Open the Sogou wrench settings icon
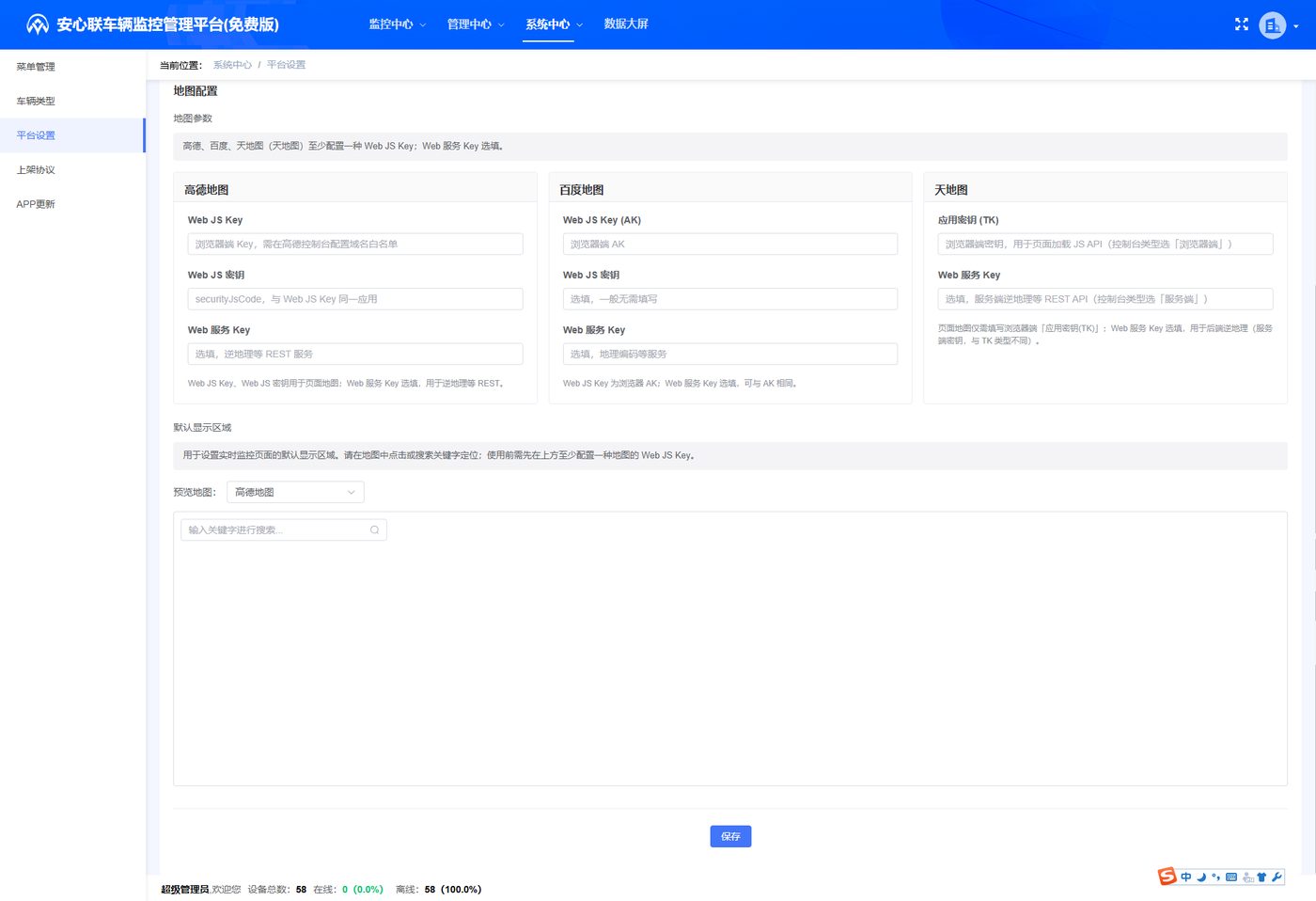This screenshot has height=901, width=1316. (1277, 877)
